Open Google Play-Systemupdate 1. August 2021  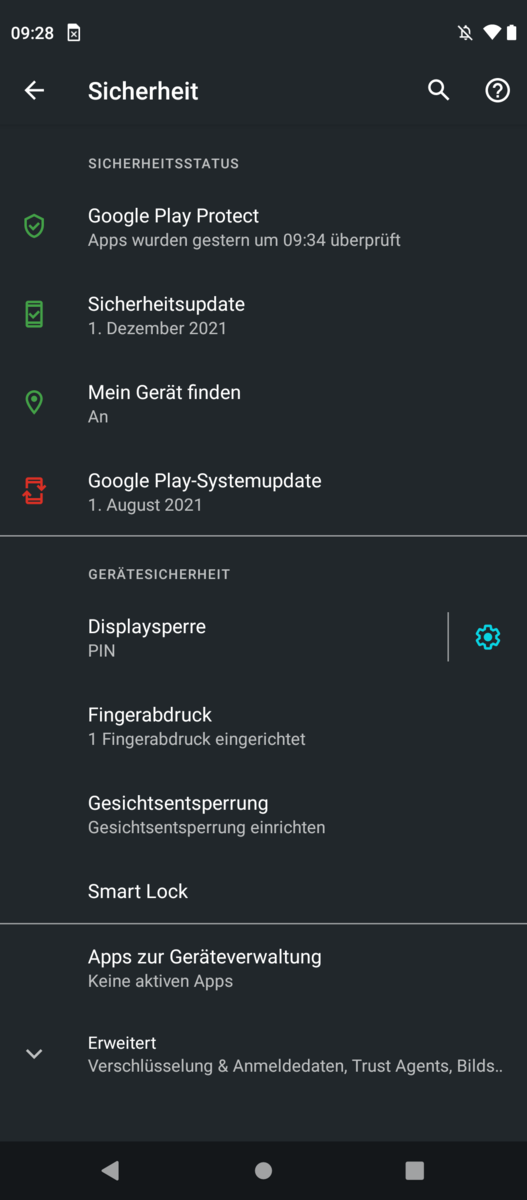click(x=263, y=491)
